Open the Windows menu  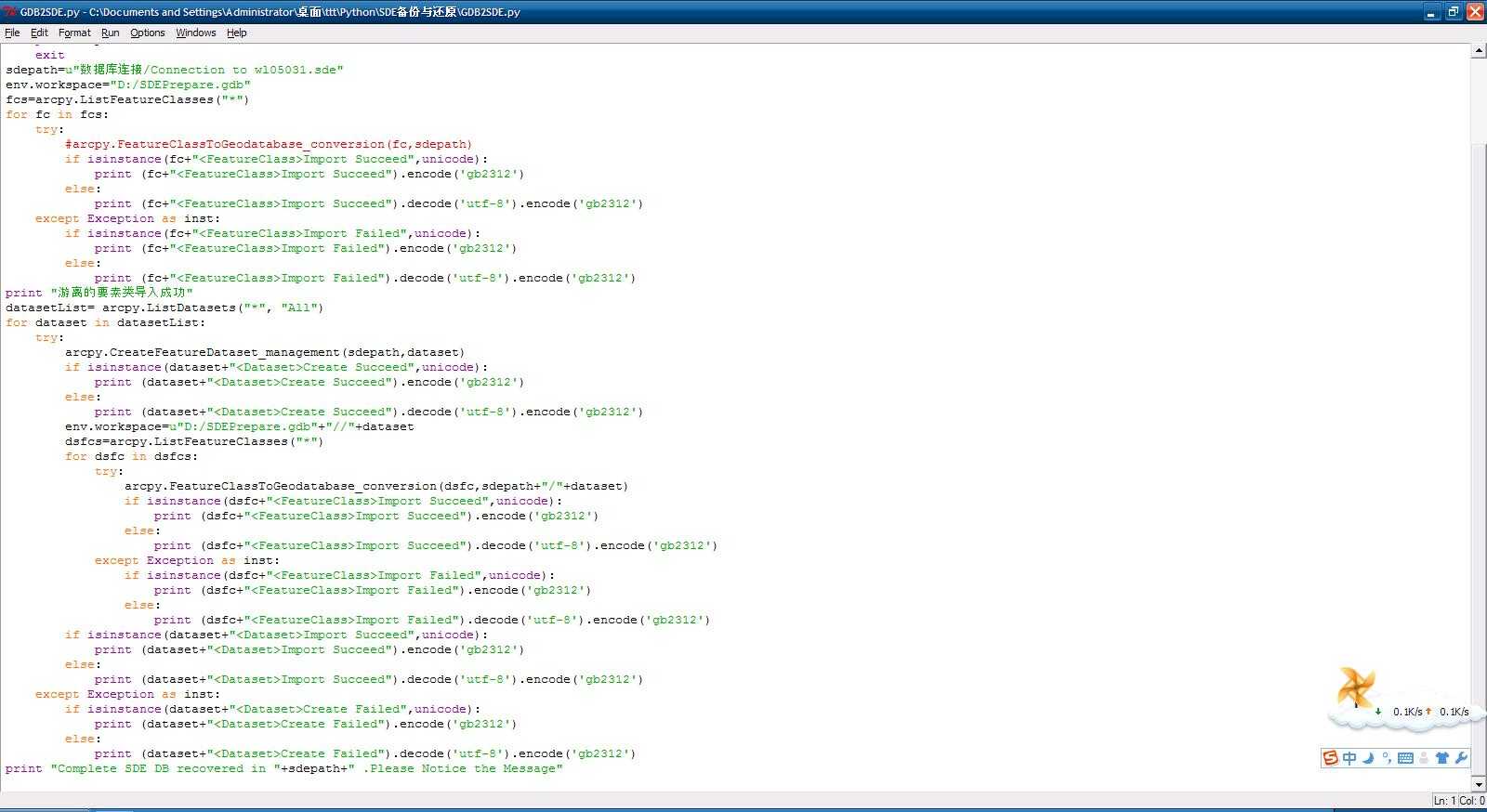click(195, 33)
